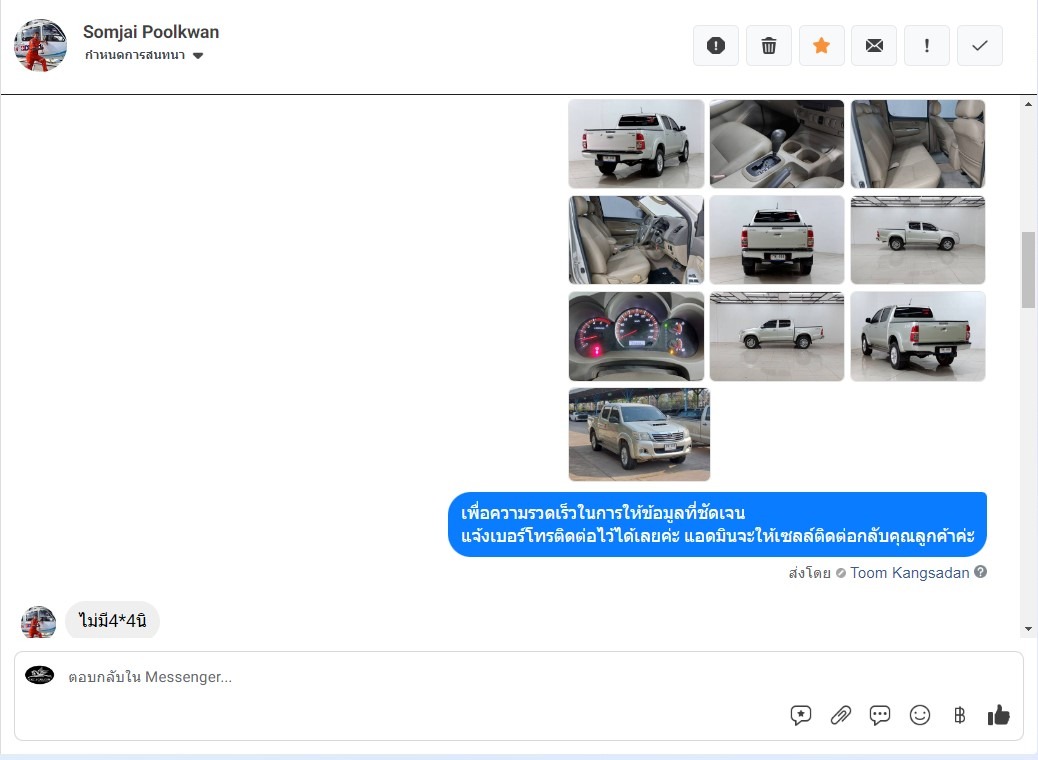This screenshot has width=1038, height=760.
Task: Open saved replies star-bubble icon
Action: [x=800, y=715]
